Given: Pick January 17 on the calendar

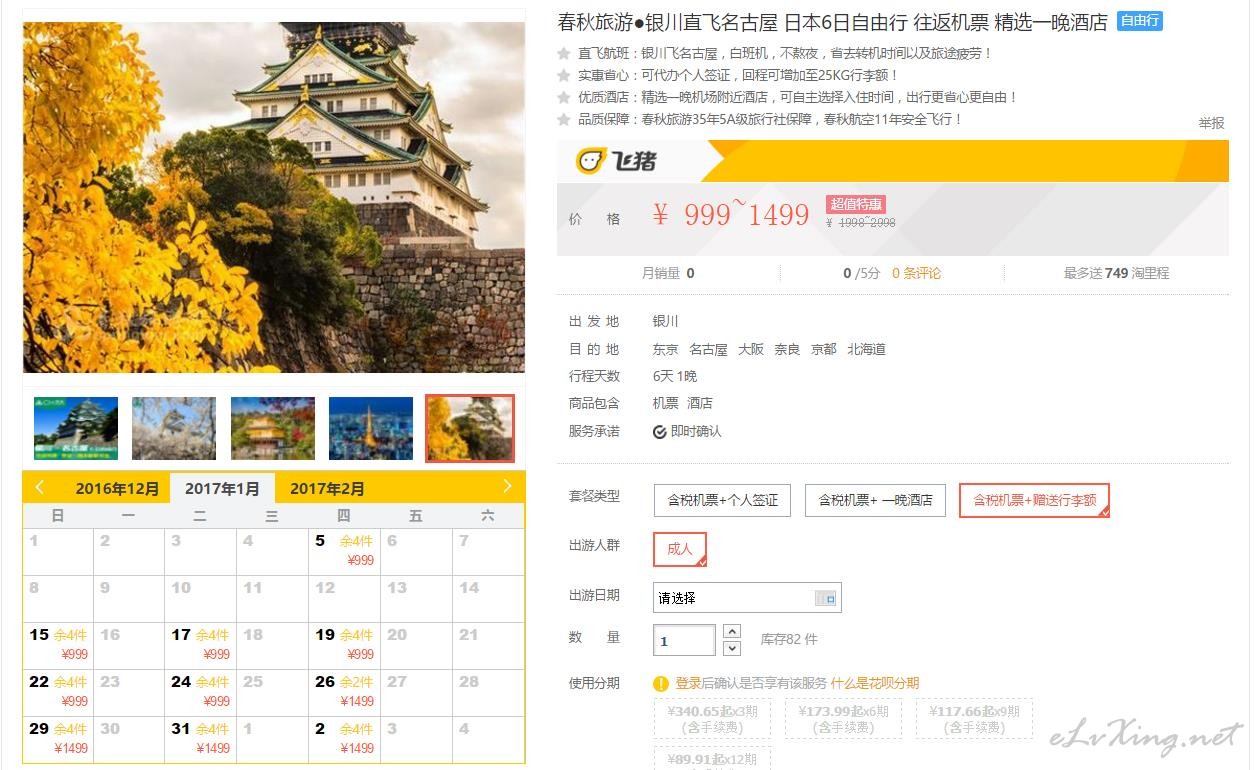Looking at the screenshot, I should coord(201,645).
